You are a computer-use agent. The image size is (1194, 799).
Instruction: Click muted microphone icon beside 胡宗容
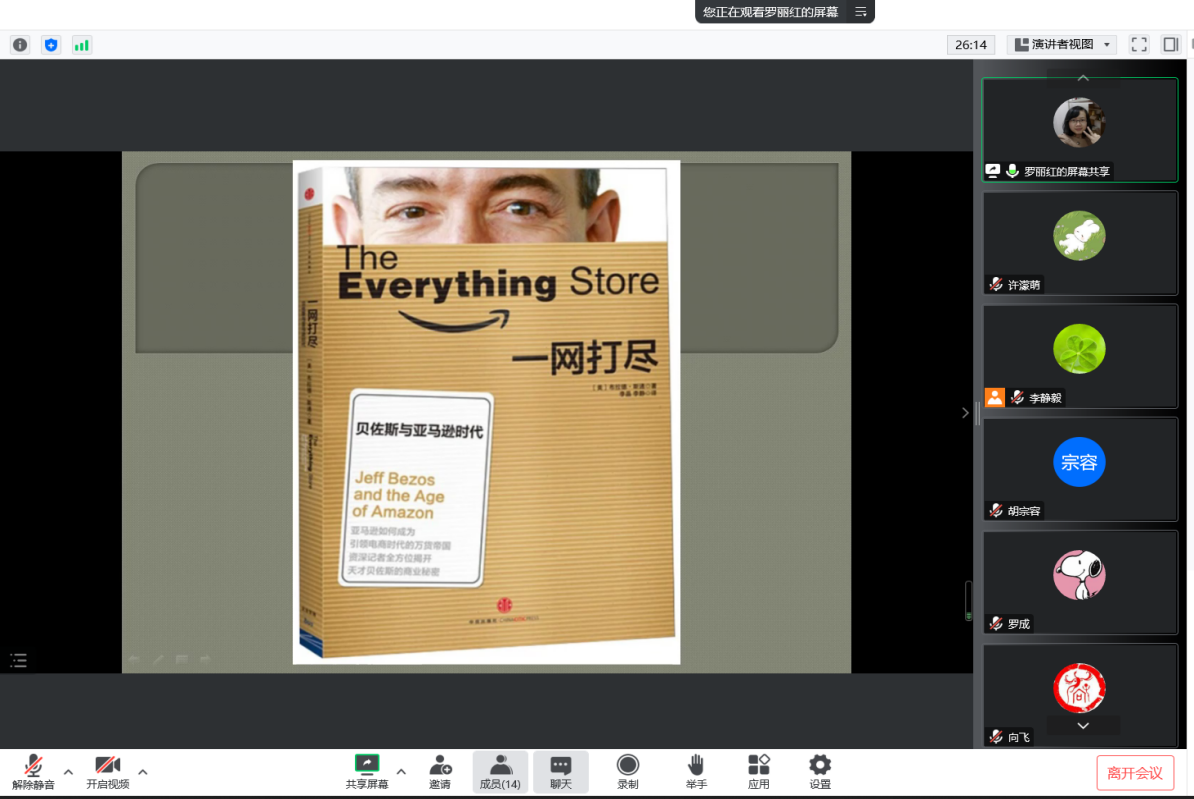(996, 510)
